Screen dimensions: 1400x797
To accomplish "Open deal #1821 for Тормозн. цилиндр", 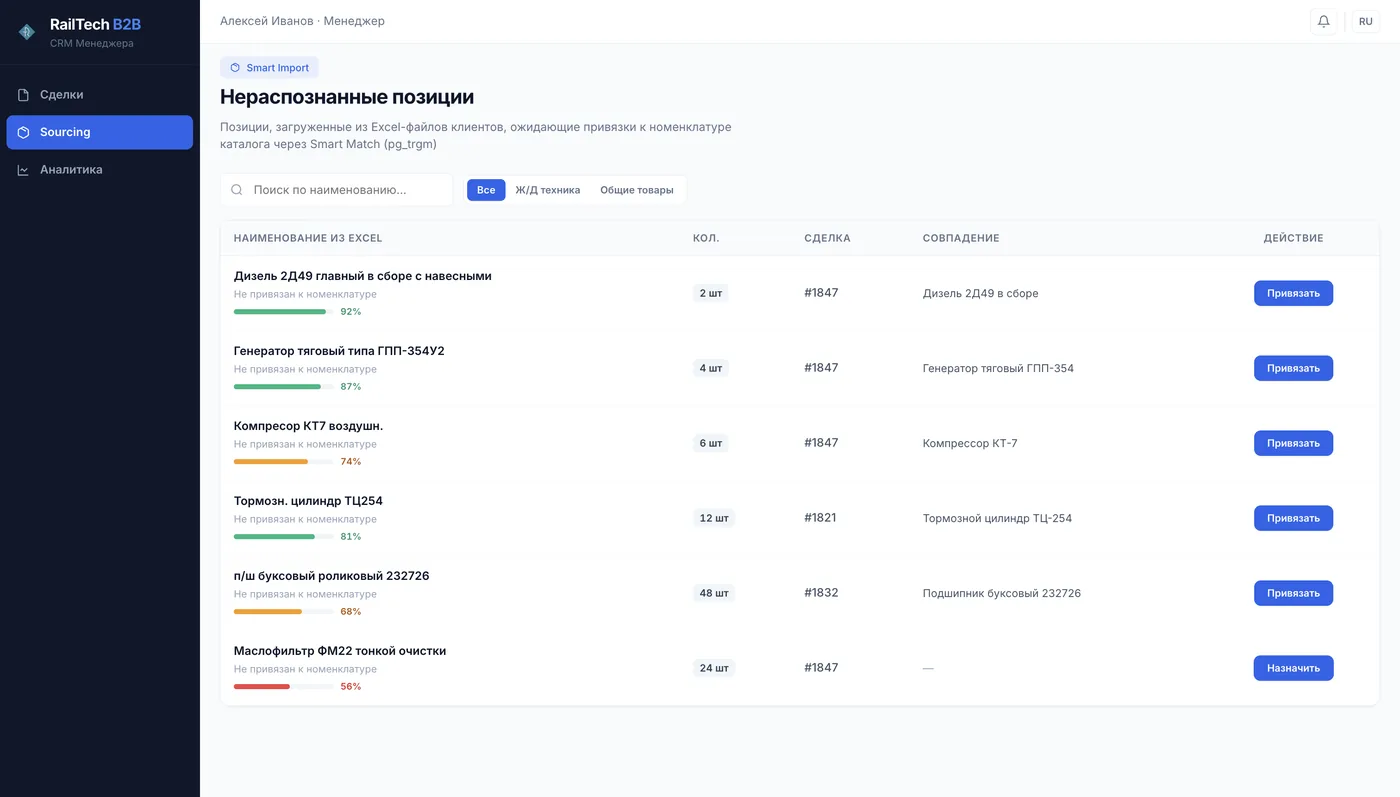I will click(x=820, y=517).
